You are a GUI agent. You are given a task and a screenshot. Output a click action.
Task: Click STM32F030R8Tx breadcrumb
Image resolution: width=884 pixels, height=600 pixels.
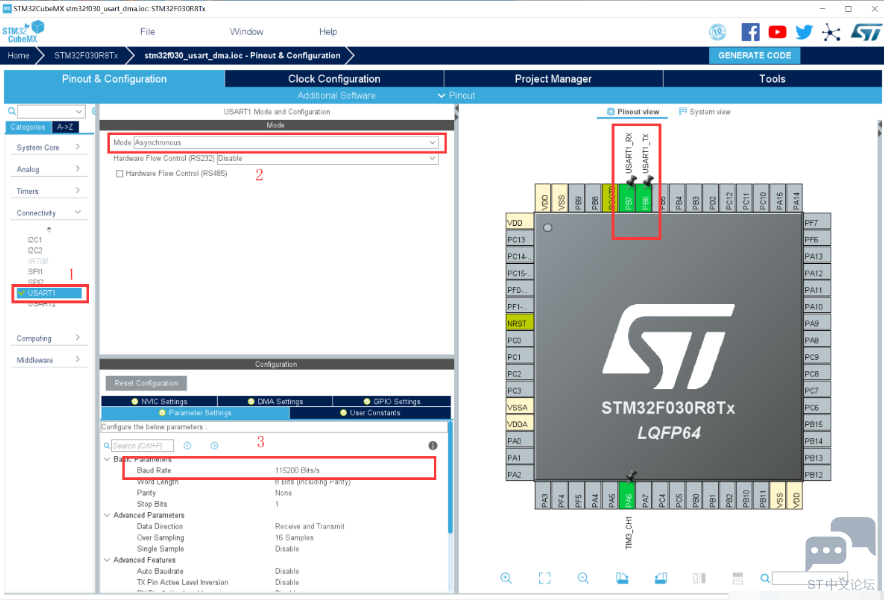coord(86,55)
